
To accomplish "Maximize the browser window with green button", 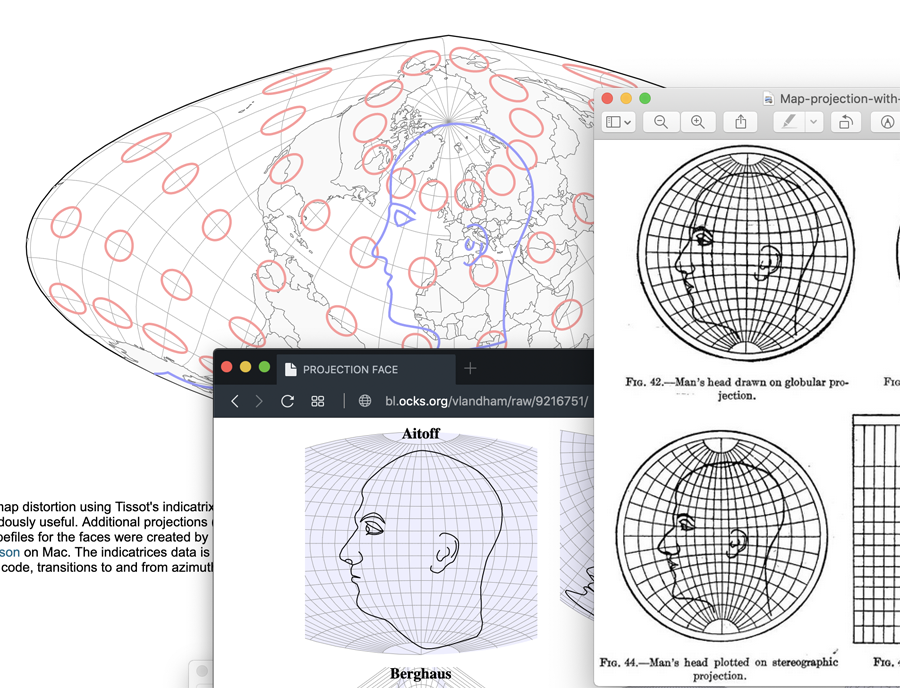I will pos(265,367).
